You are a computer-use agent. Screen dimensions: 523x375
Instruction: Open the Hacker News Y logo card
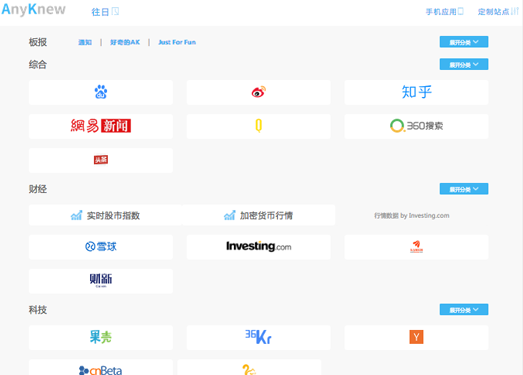[x=416, y=338]
